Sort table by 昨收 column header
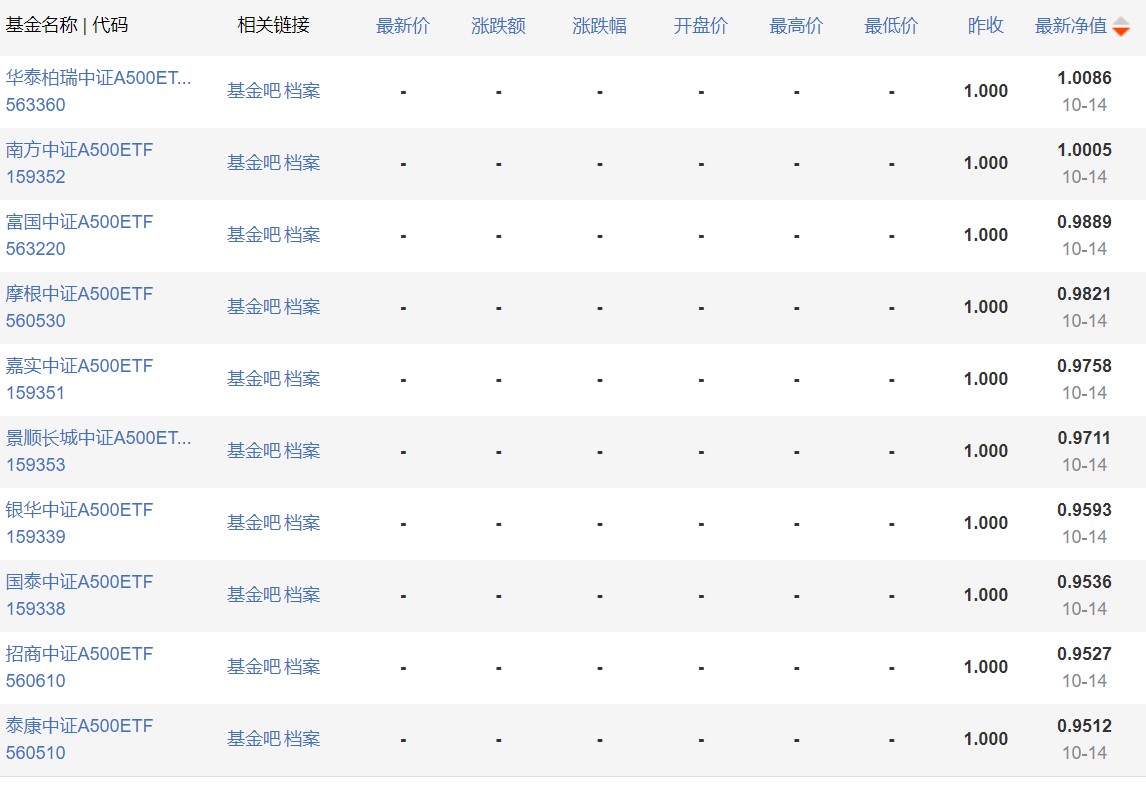 pos(985,26)
